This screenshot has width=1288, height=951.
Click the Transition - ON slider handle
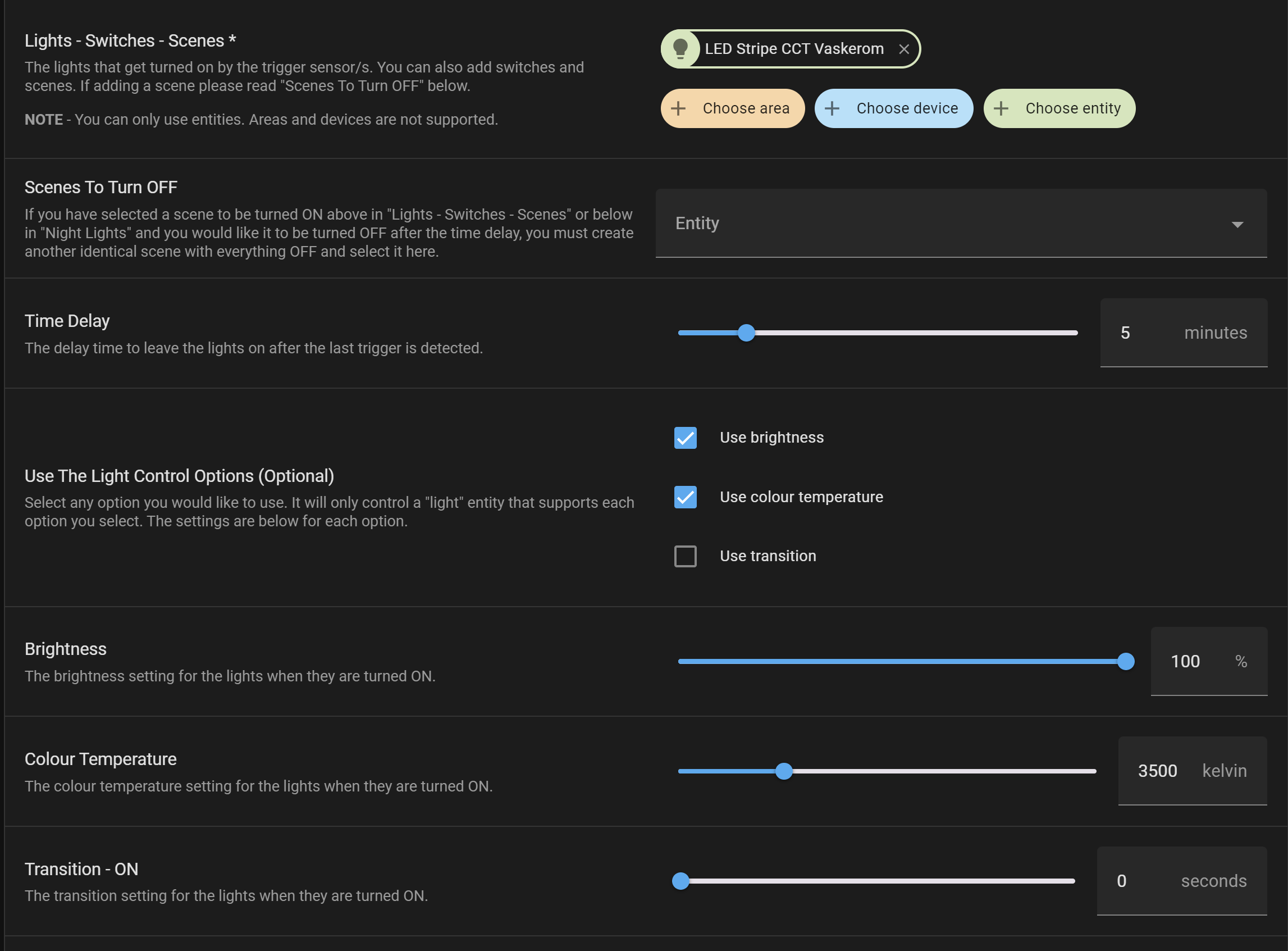[x=680, y=881]
